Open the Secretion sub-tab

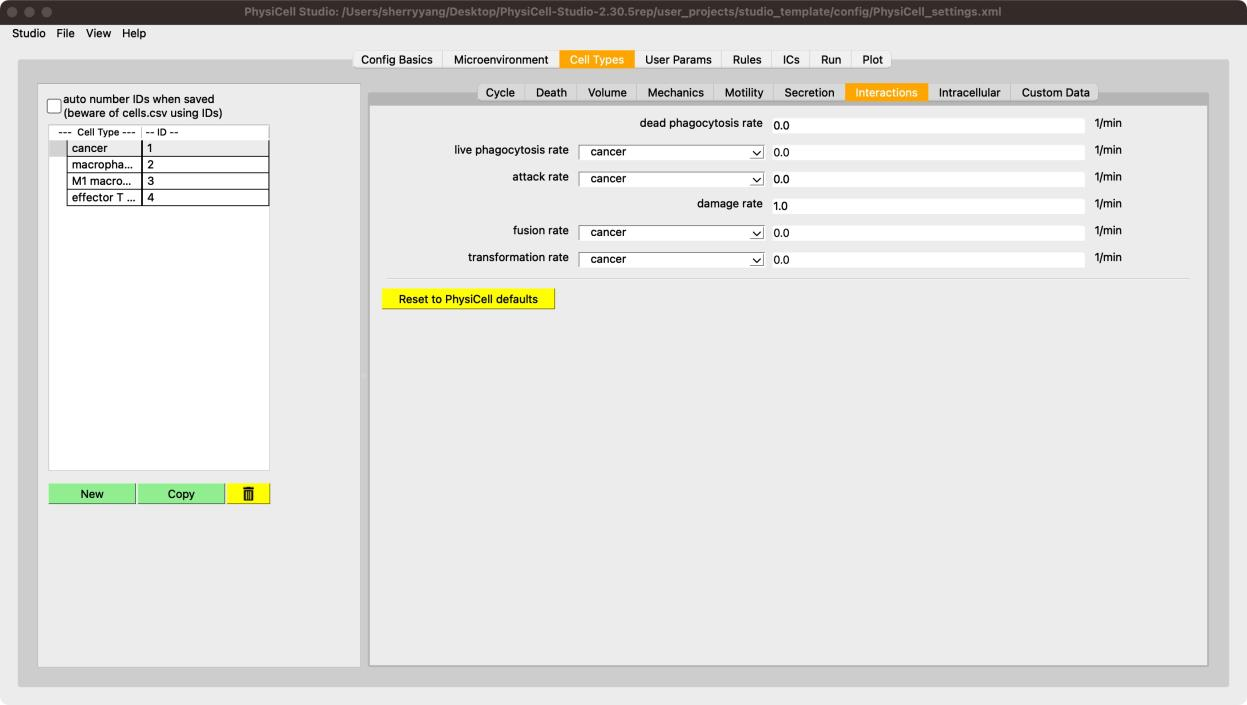click(809, 93)
